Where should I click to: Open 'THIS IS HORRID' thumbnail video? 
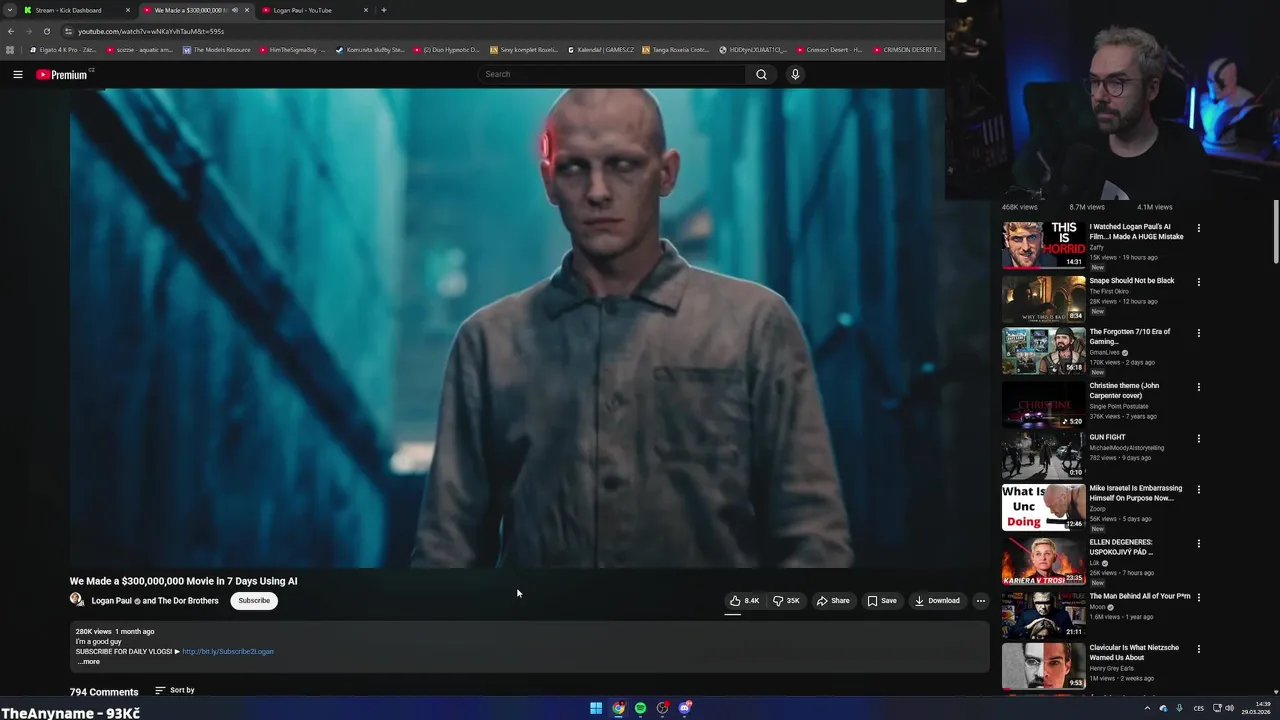coord(1043,245)
